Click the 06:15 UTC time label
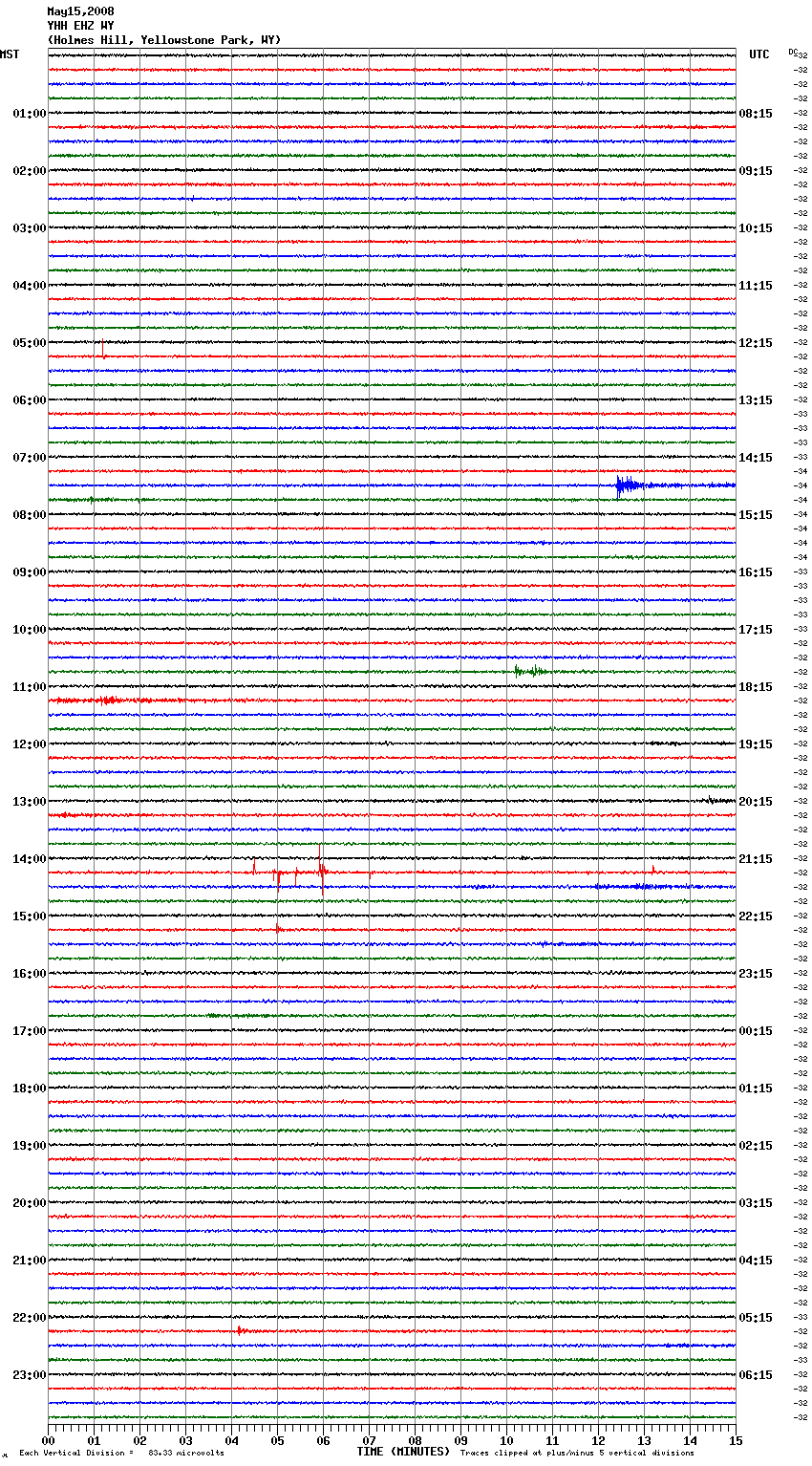Screen dimensions: 812x1466 pos(756,1375)
